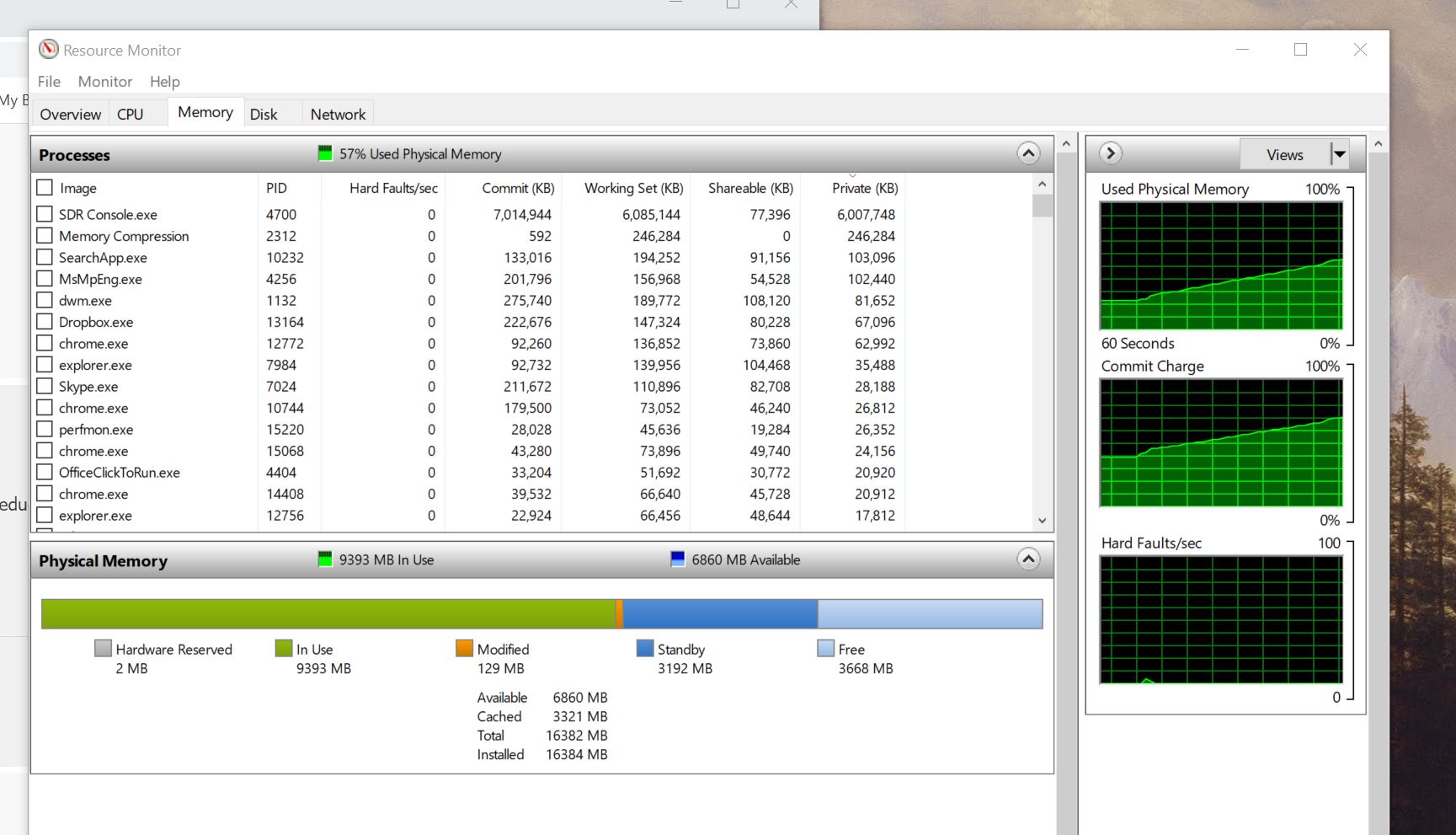1456x835 pixels.
Task: Click the Views button
Action: click(x=1284, y=154)
